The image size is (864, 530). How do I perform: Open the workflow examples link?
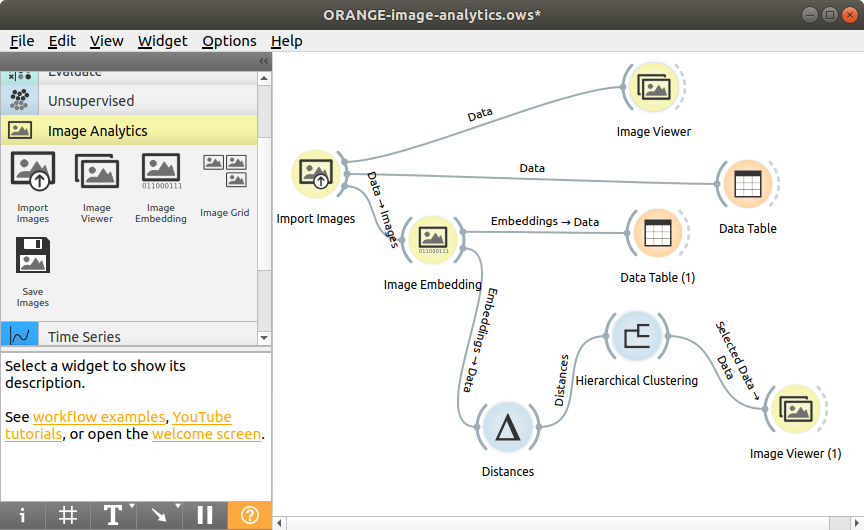click(x=99, y=417)
